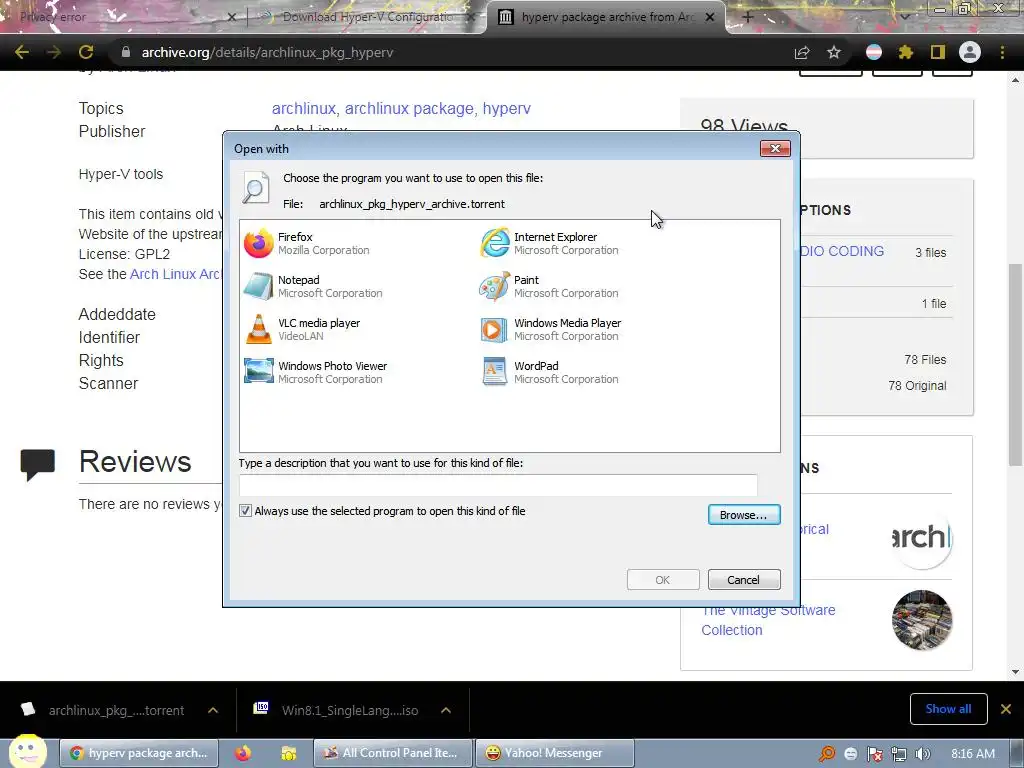Image resolution: width=1024 pixels, height=768 pixels.
Task: Click the Windows Start button
Action: point(27,752)
